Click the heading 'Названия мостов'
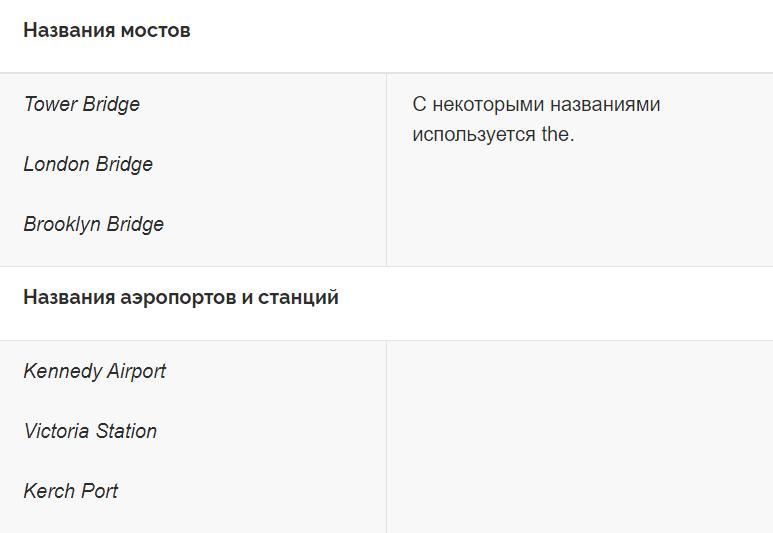 [x=106, y=31]
